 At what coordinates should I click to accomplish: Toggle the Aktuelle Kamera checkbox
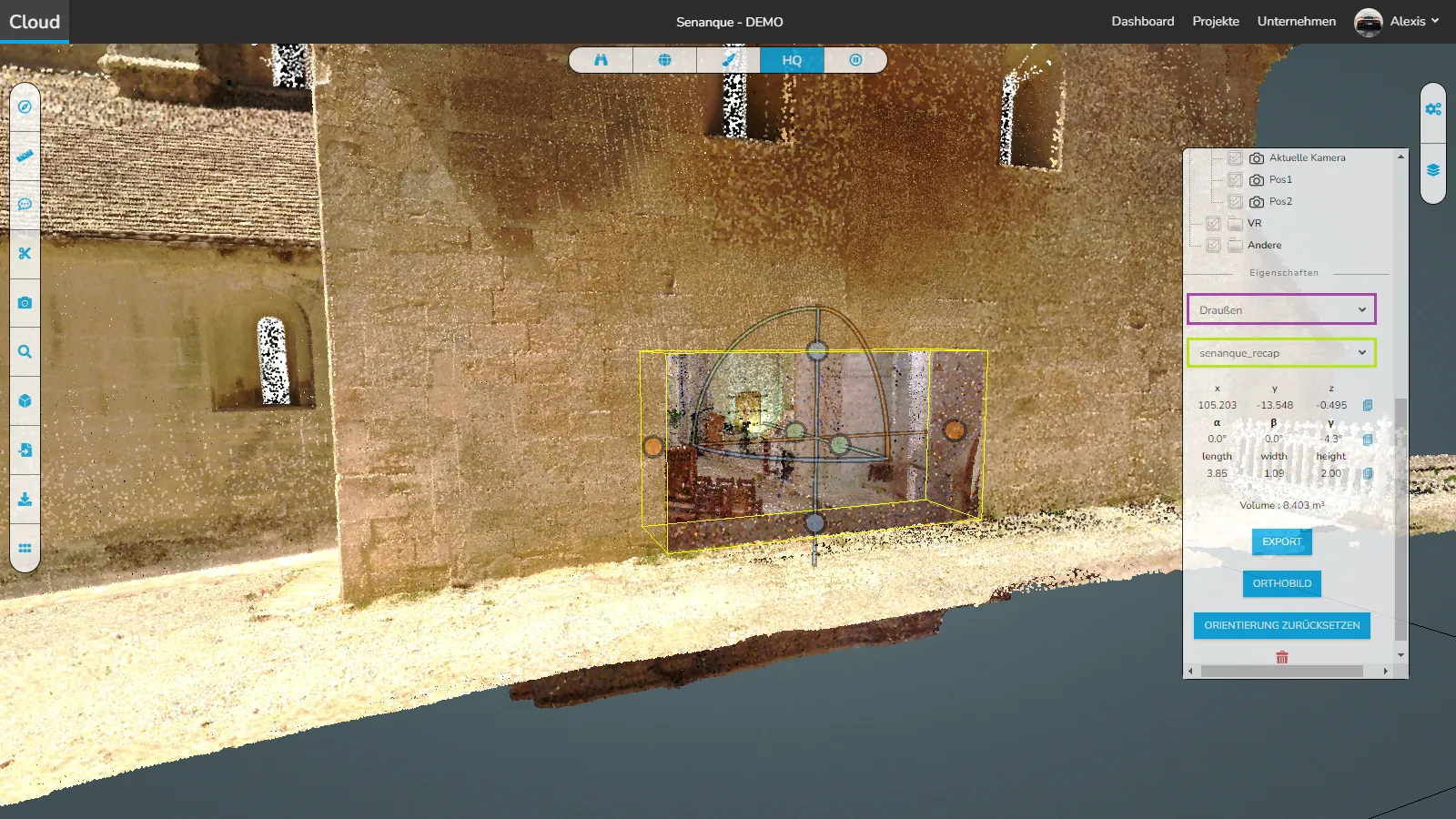pyautogui.click(x=1235, y=158)
